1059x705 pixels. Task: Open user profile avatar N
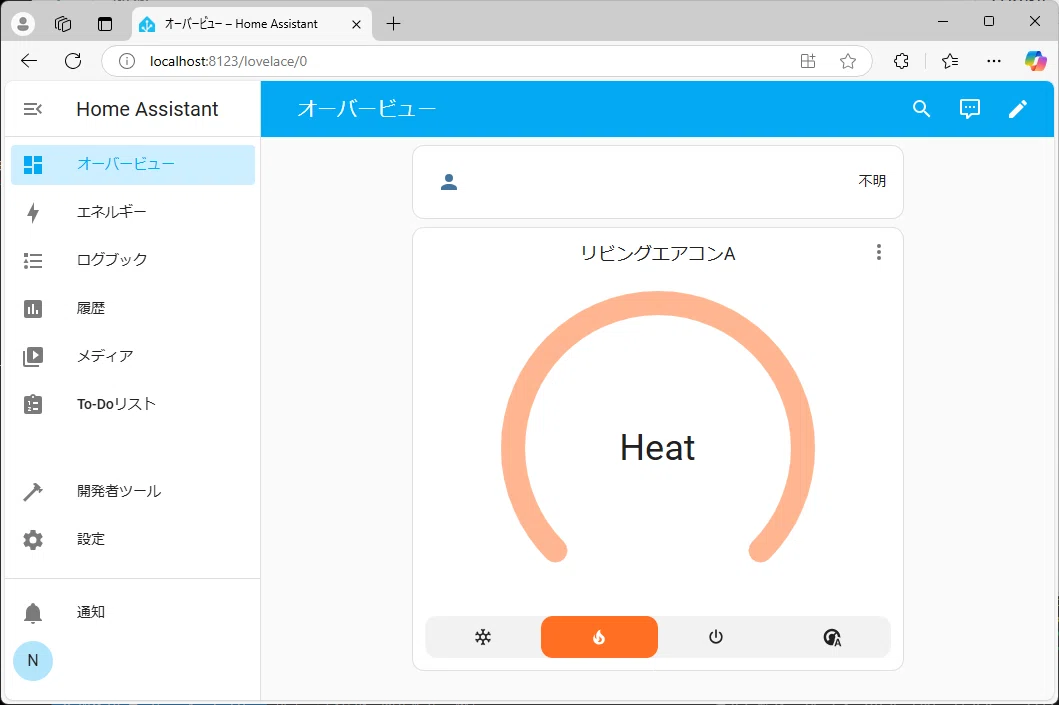32,660
